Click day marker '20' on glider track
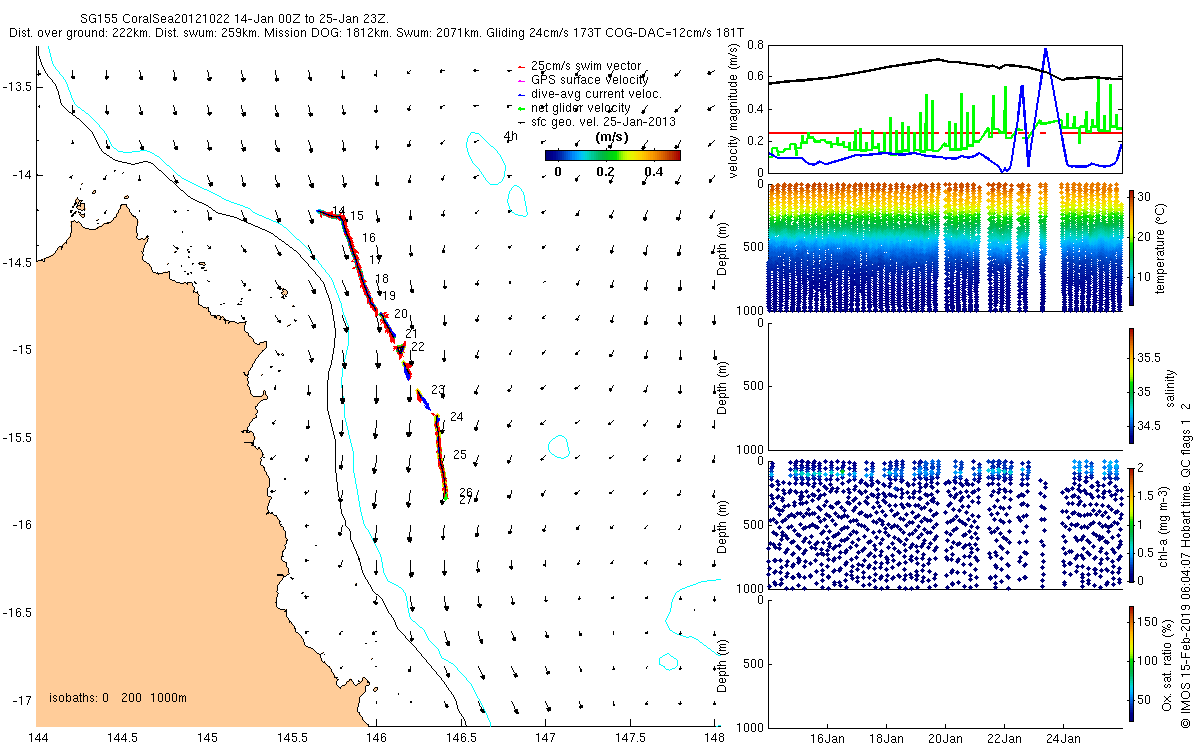 pos(401,314)
